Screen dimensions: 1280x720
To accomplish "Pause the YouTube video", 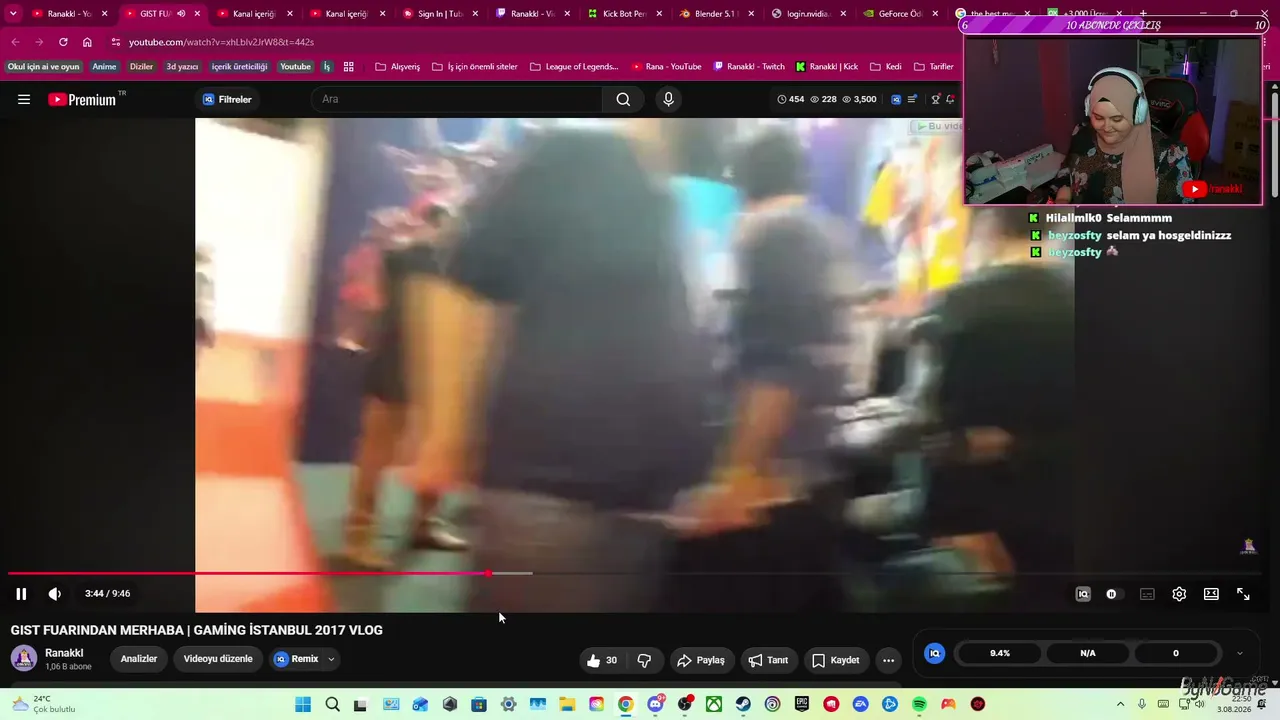I will point(21,594).
